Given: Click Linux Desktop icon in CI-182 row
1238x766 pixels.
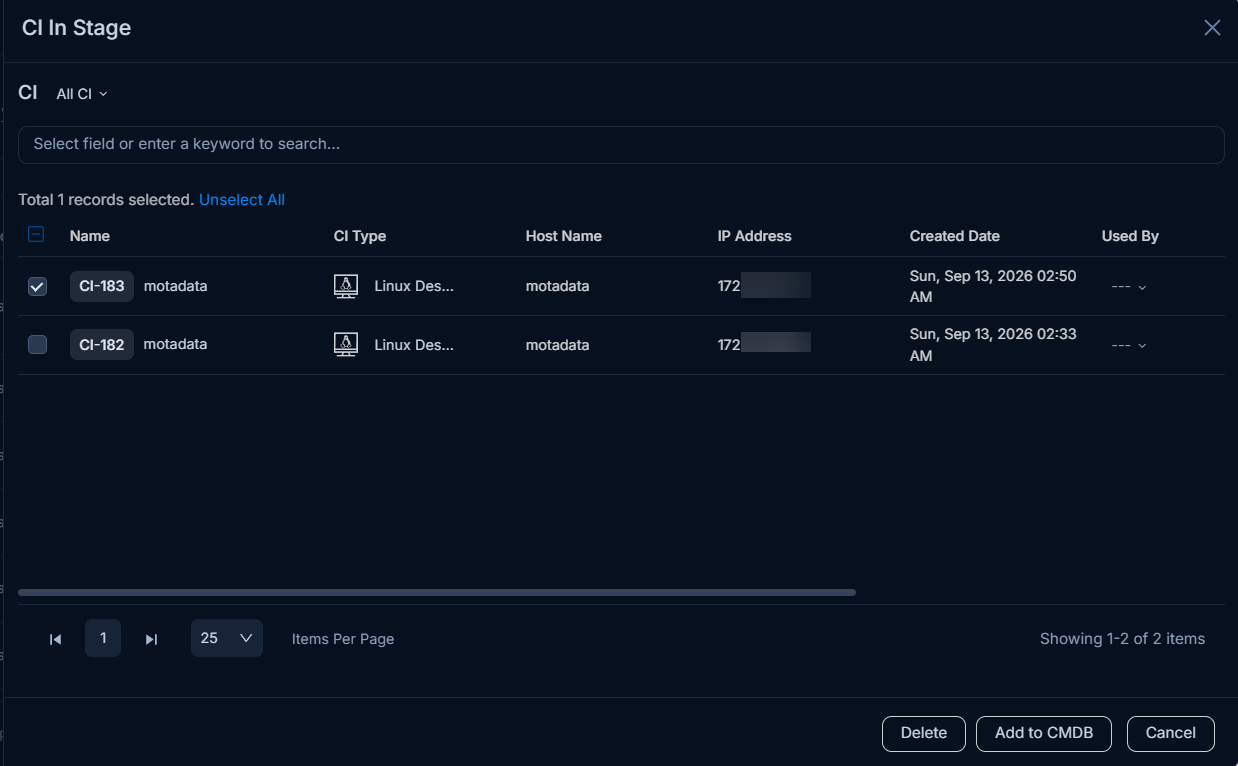Looking at the screenshot, I should pyautogui.click(x=345, y=345).
